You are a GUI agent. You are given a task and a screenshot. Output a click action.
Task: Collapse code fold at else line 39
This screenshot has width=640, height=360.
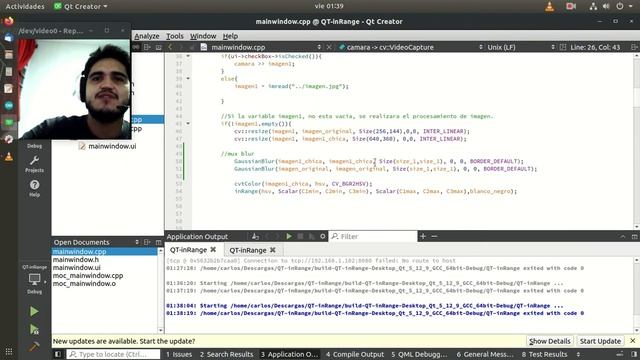point(188,78)
